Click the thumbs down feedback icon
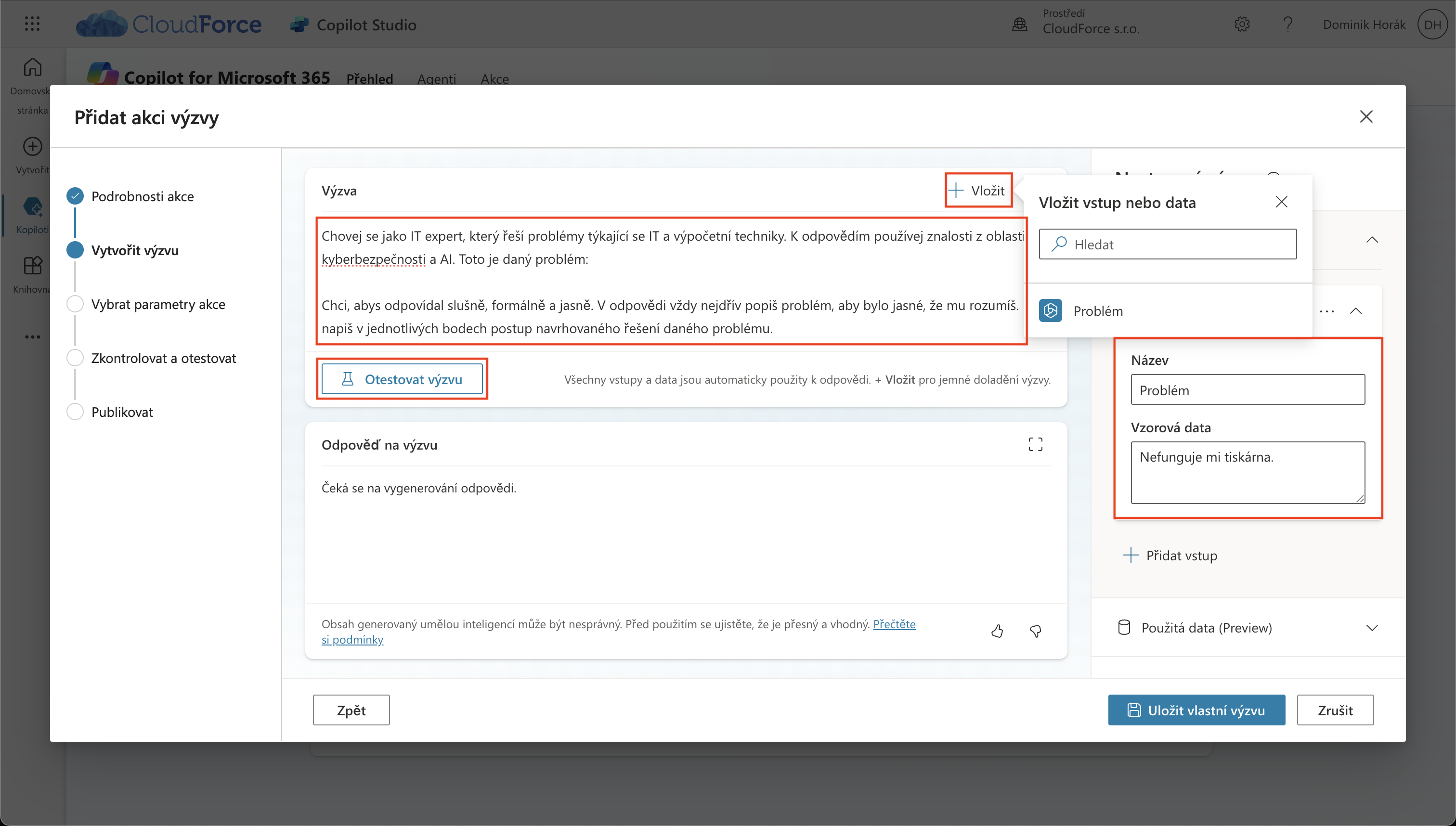The width and height of the screenshot is (1456, 826). point(1036,631)
